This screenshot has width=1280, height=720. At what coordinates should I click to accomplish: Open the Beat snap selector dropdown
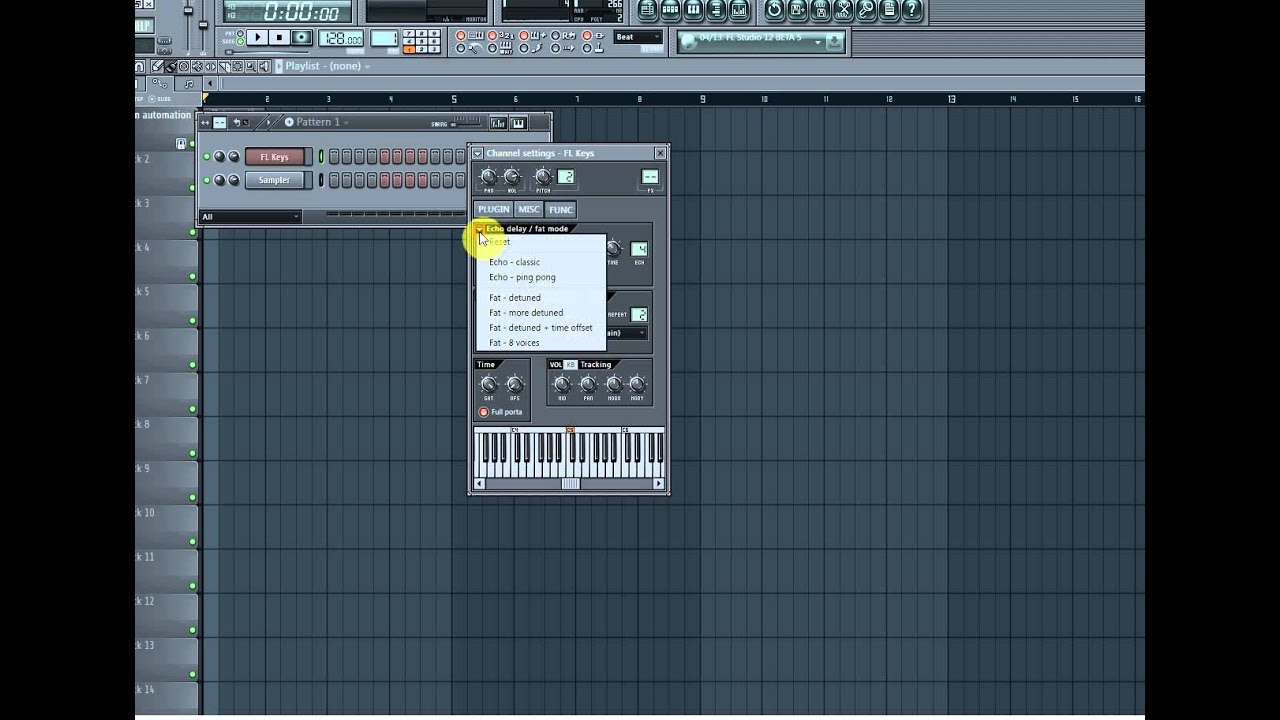pyautogui.click(x=638, y=37)
